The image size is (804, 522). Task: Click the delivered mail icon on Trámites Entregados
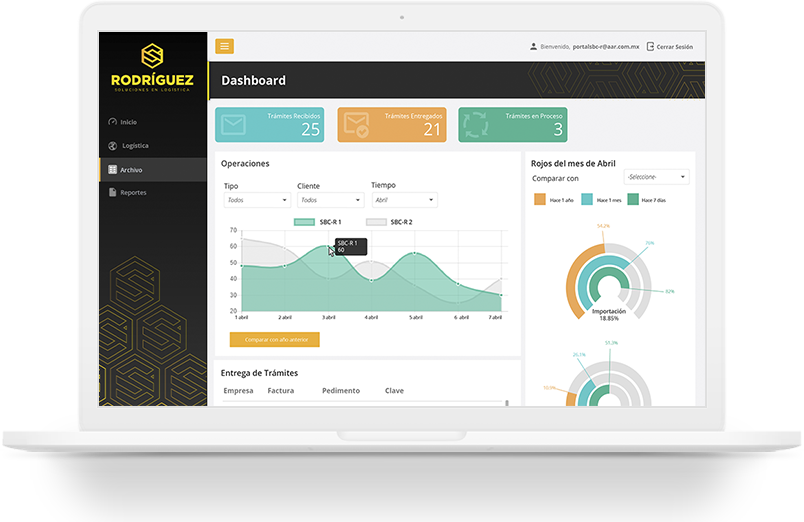356,125
